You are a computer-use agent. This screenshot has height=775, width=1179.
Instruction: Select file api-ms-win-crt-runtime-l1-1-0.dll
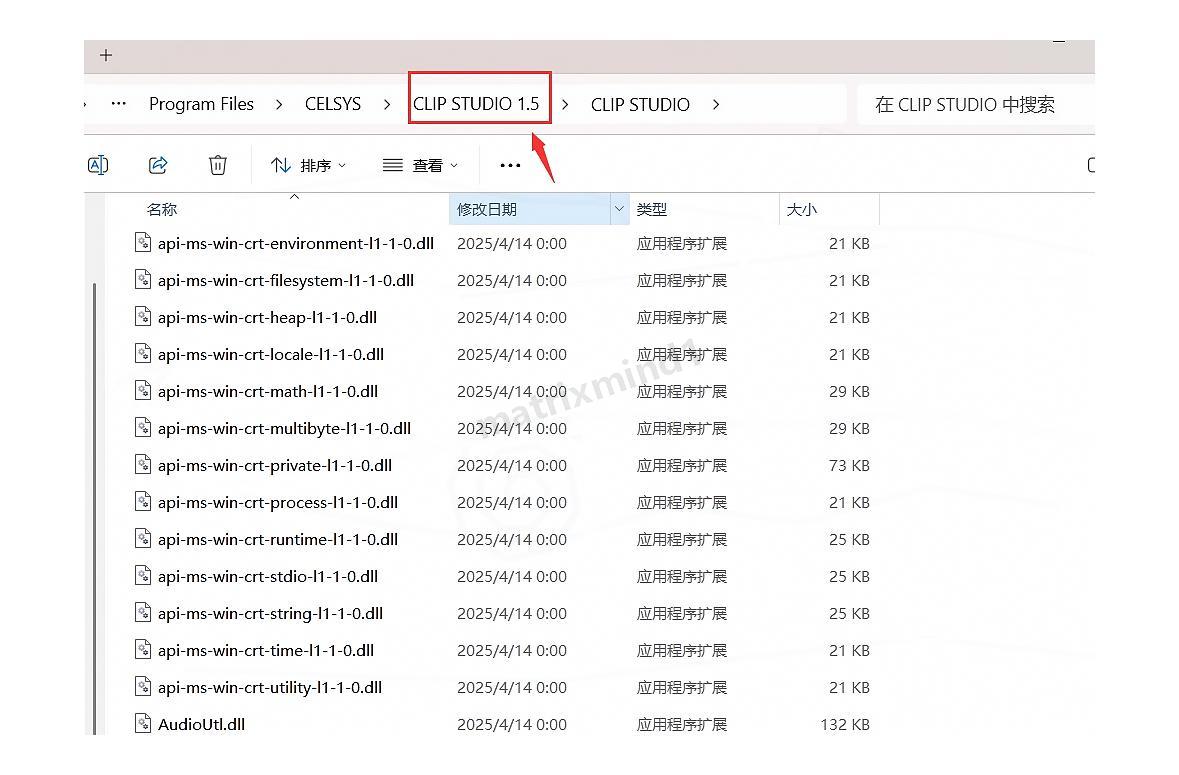[x=277, y=540]
